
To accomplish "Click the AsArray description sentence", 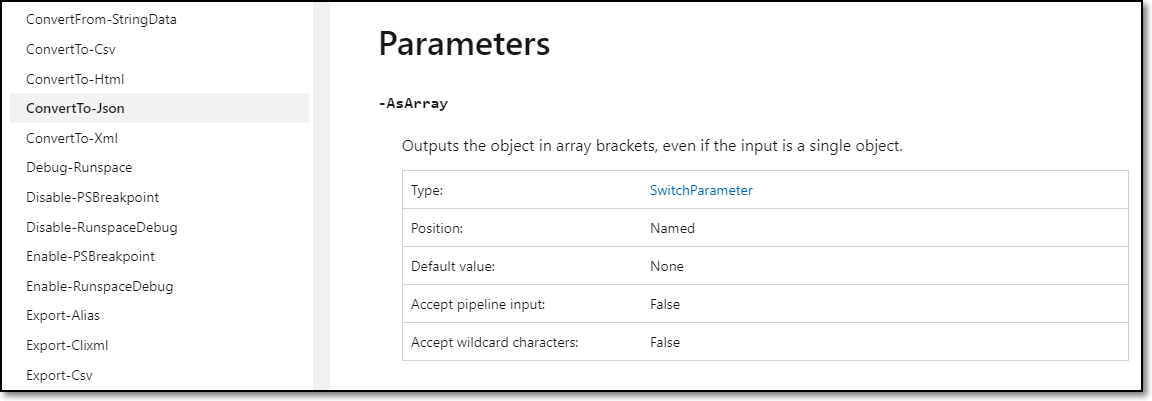I will pyautogui.click(x=652, y=146).
